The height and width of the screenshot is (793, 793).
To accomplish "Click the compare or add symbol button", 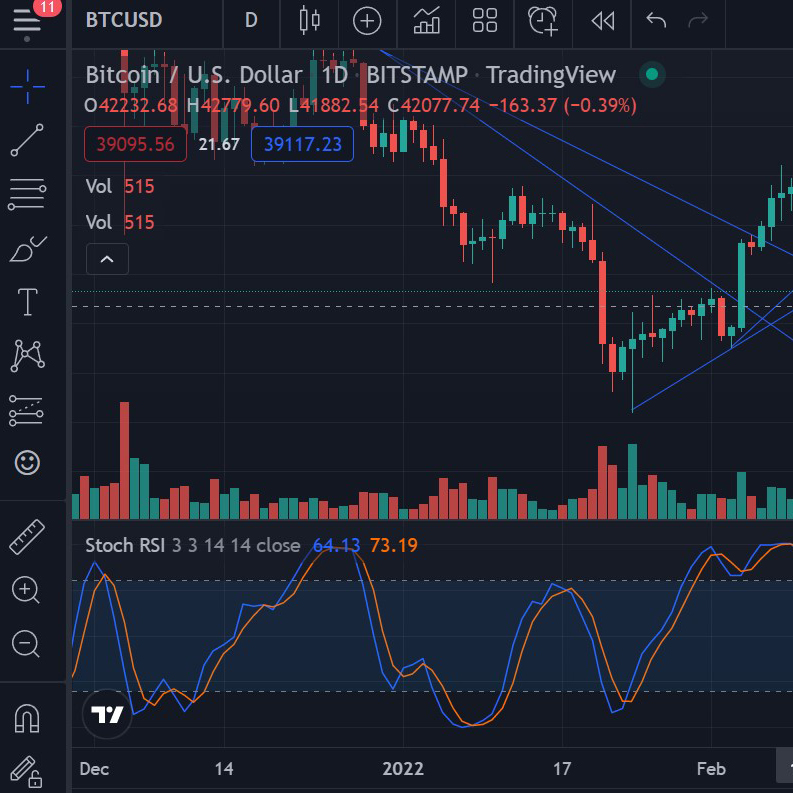I will coord(367,21).
